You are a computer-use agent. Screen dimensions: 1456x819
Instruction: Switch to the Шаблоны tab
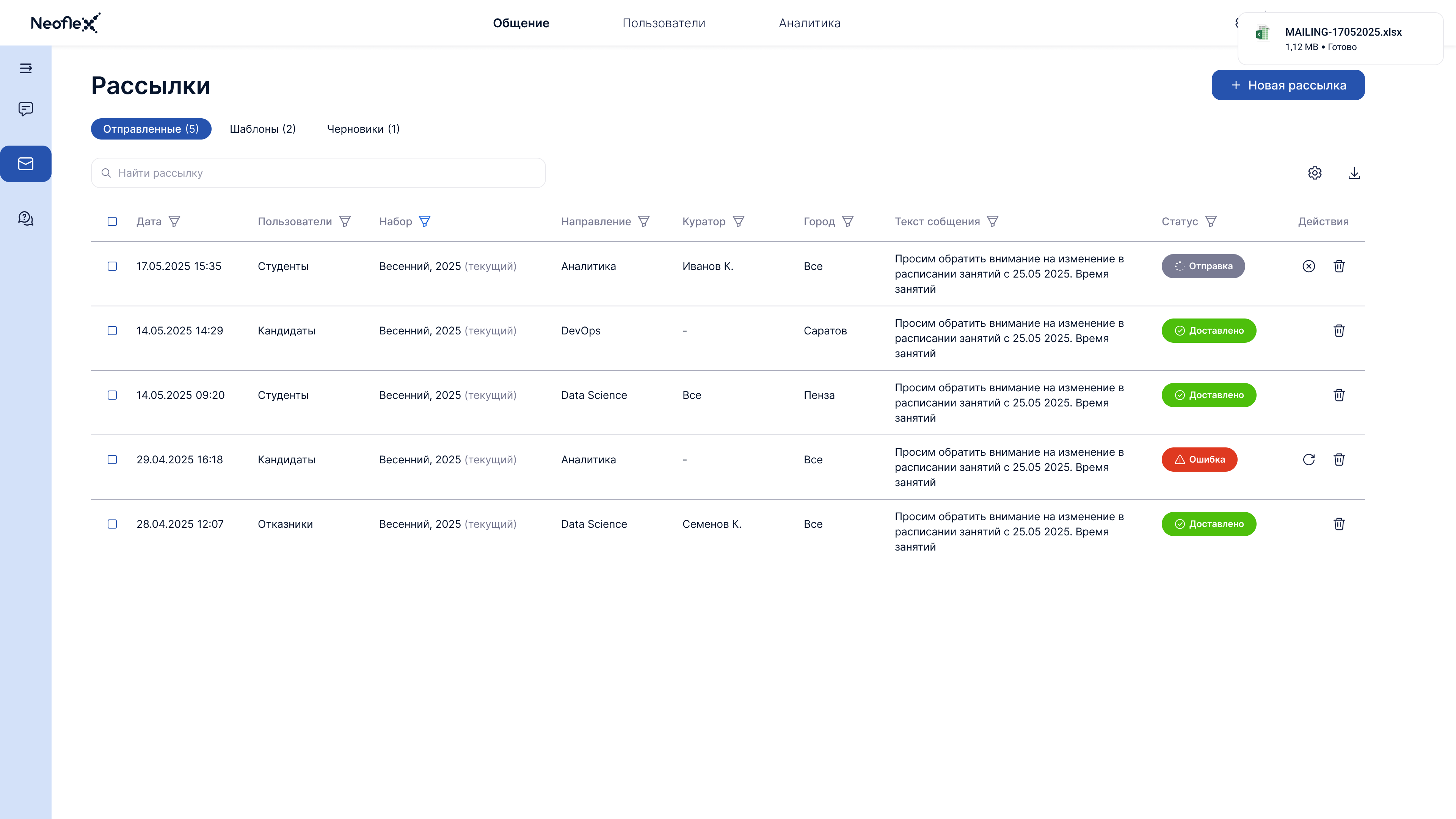pos(263,129)
